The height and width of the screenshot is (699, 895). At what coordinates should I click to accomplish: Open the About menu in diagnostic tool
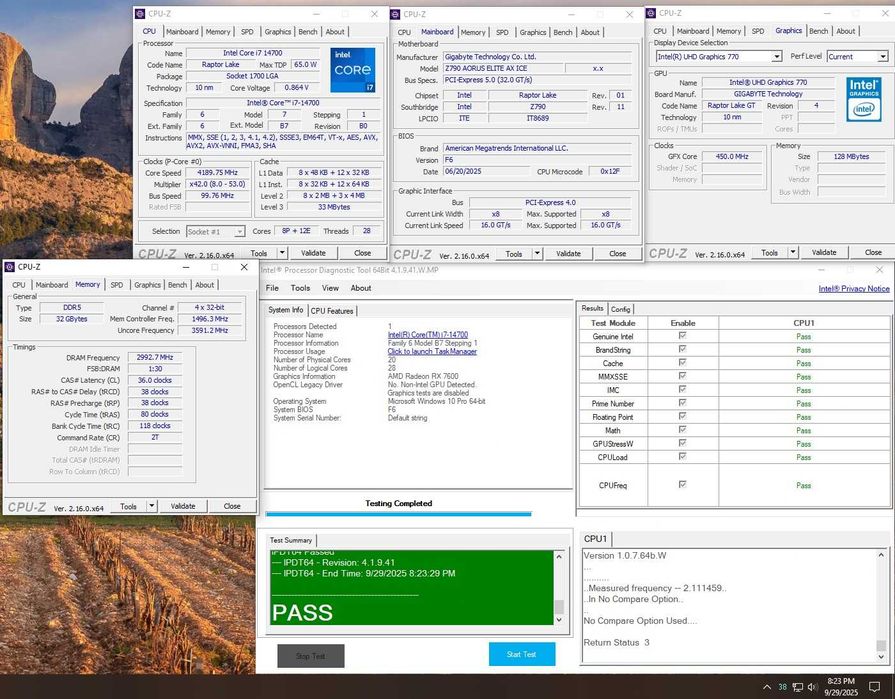(x=361, y=288)
